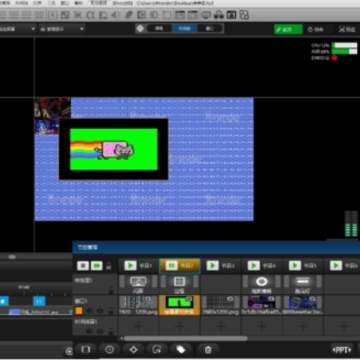Select the blue thumbnail under program 5
The image size is (360, 360).
(x=303, y=303)
